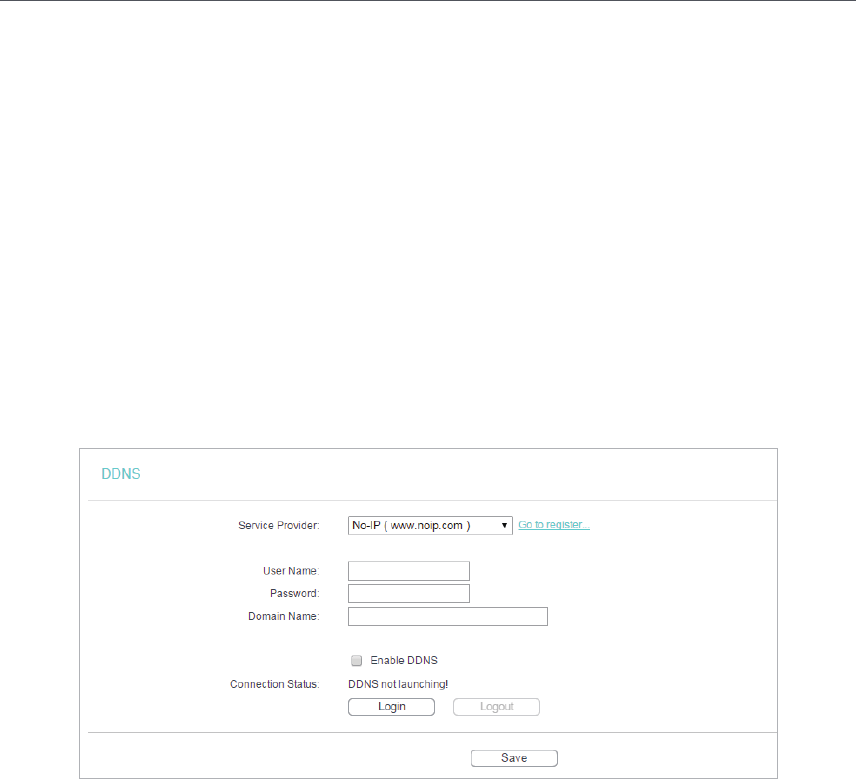Focus the Domain Name input field

(448, 616)
